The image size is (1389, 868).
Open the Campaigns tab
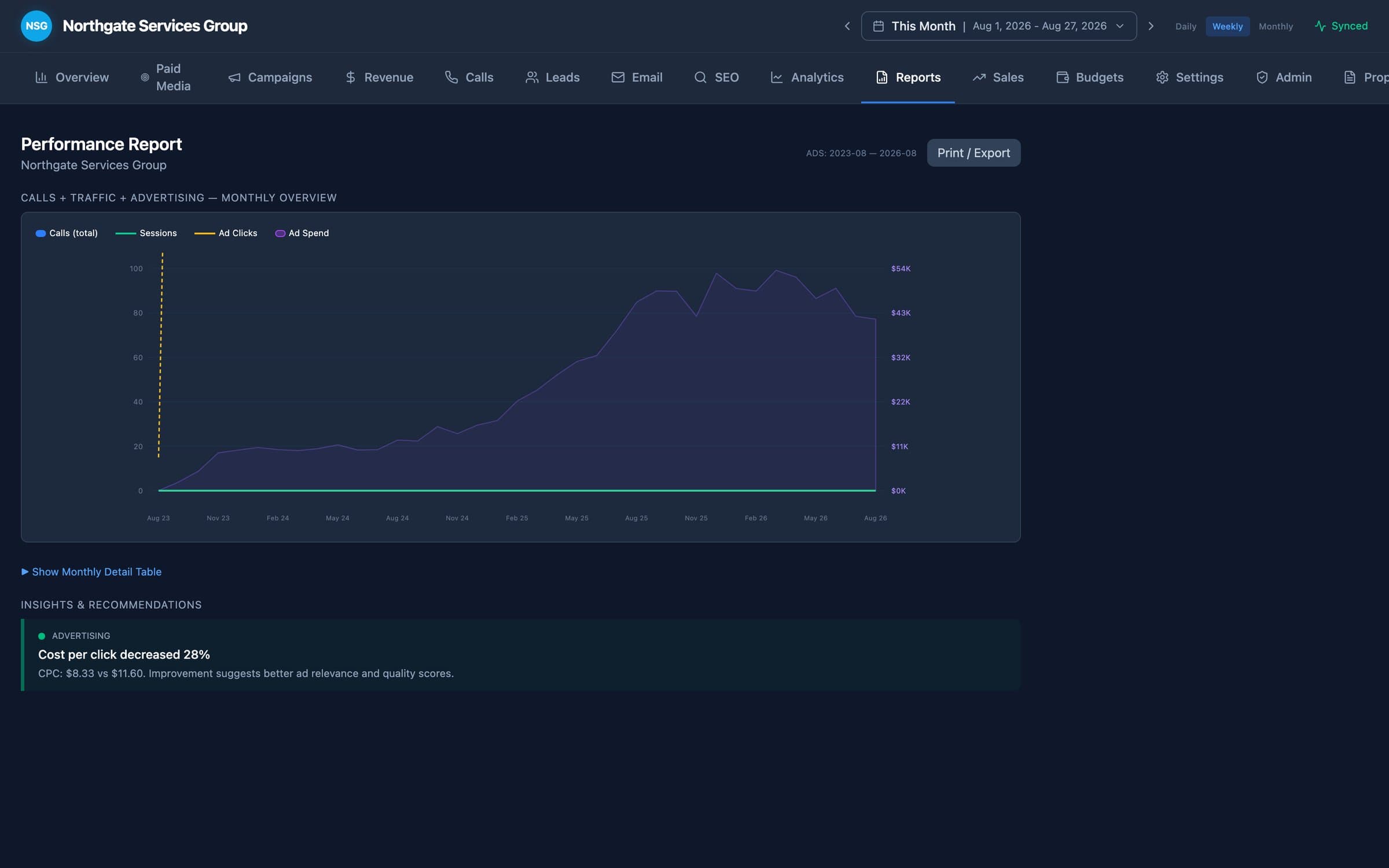click(270, 77)
